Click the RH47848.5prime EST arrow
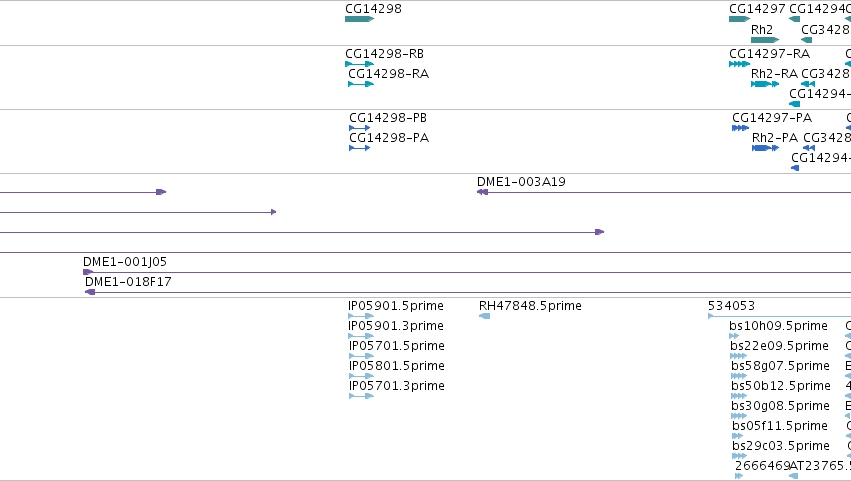Screen dimensions: 851x481 tap(485, 316)
